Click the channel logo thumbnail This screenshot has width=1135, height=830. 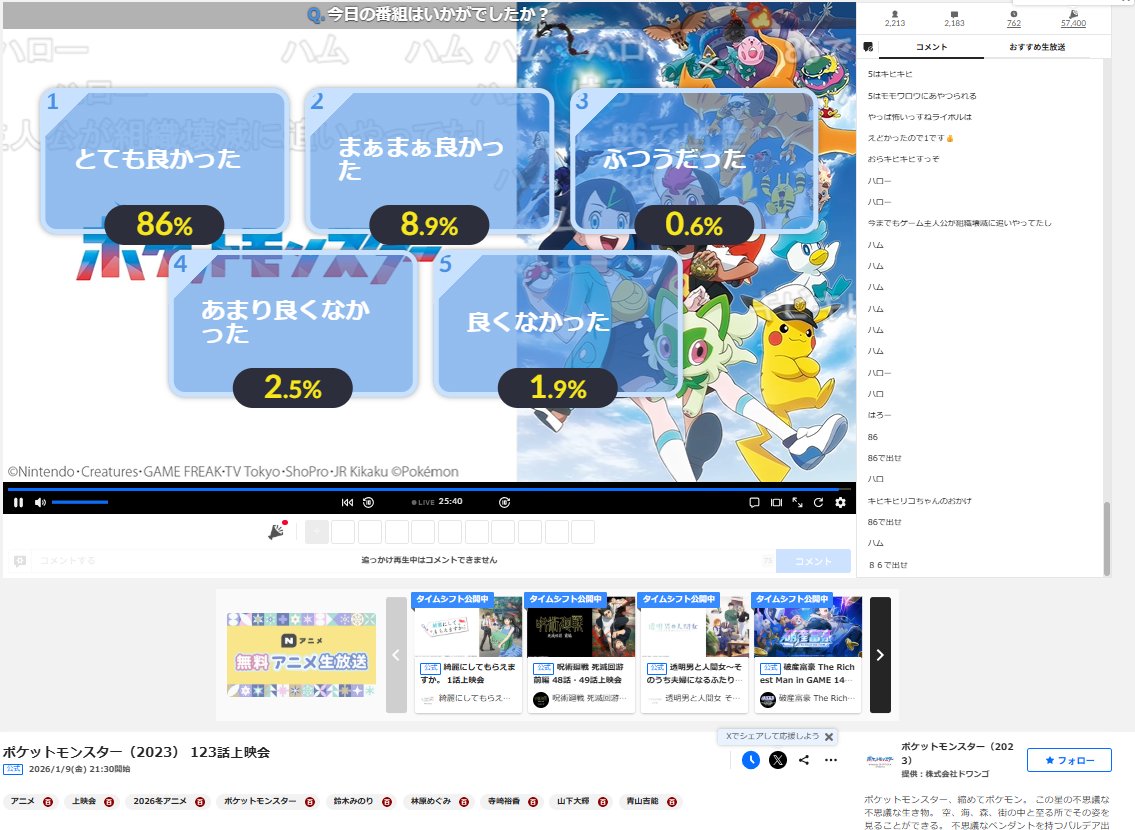click(879, 760)
